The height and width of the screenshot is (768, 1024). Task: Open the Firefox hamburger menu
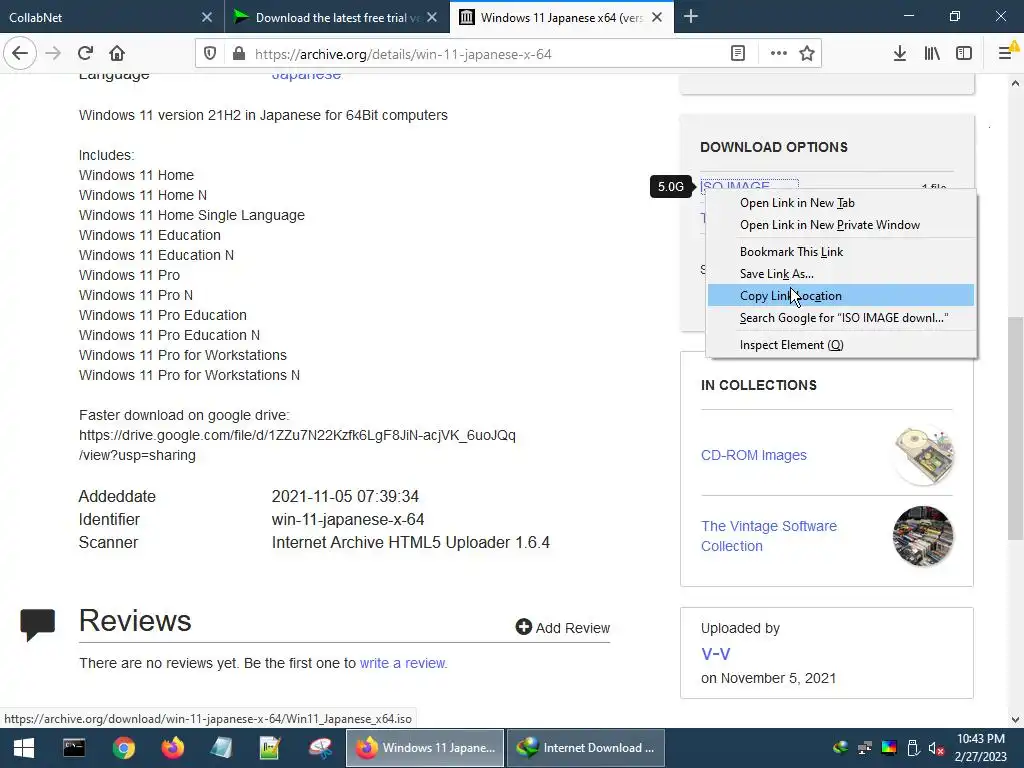1006,54
